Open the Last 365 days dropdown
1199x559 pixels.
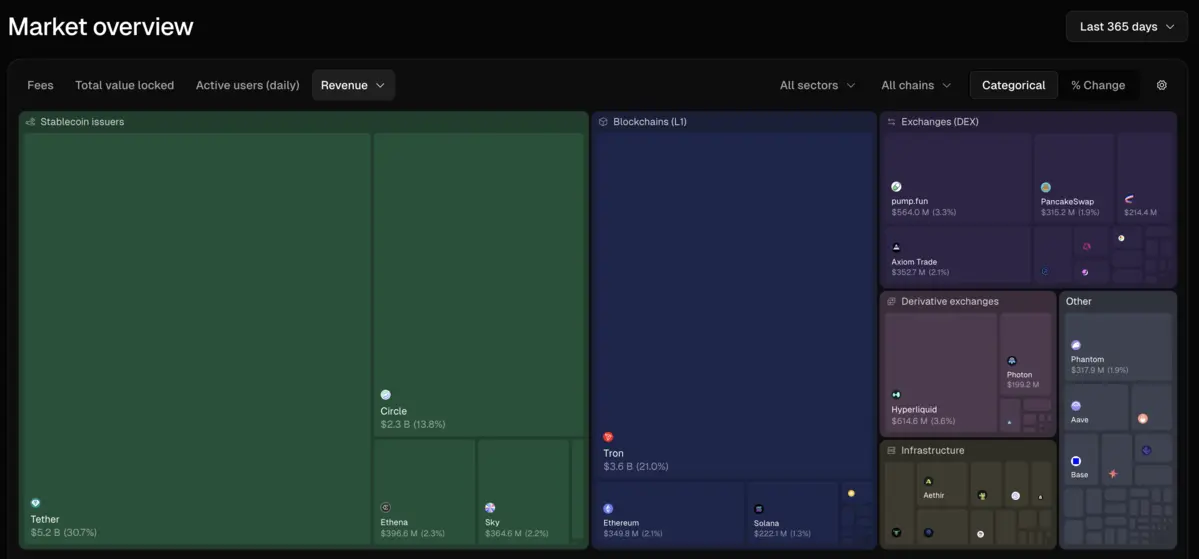(x=1127, y=27)
